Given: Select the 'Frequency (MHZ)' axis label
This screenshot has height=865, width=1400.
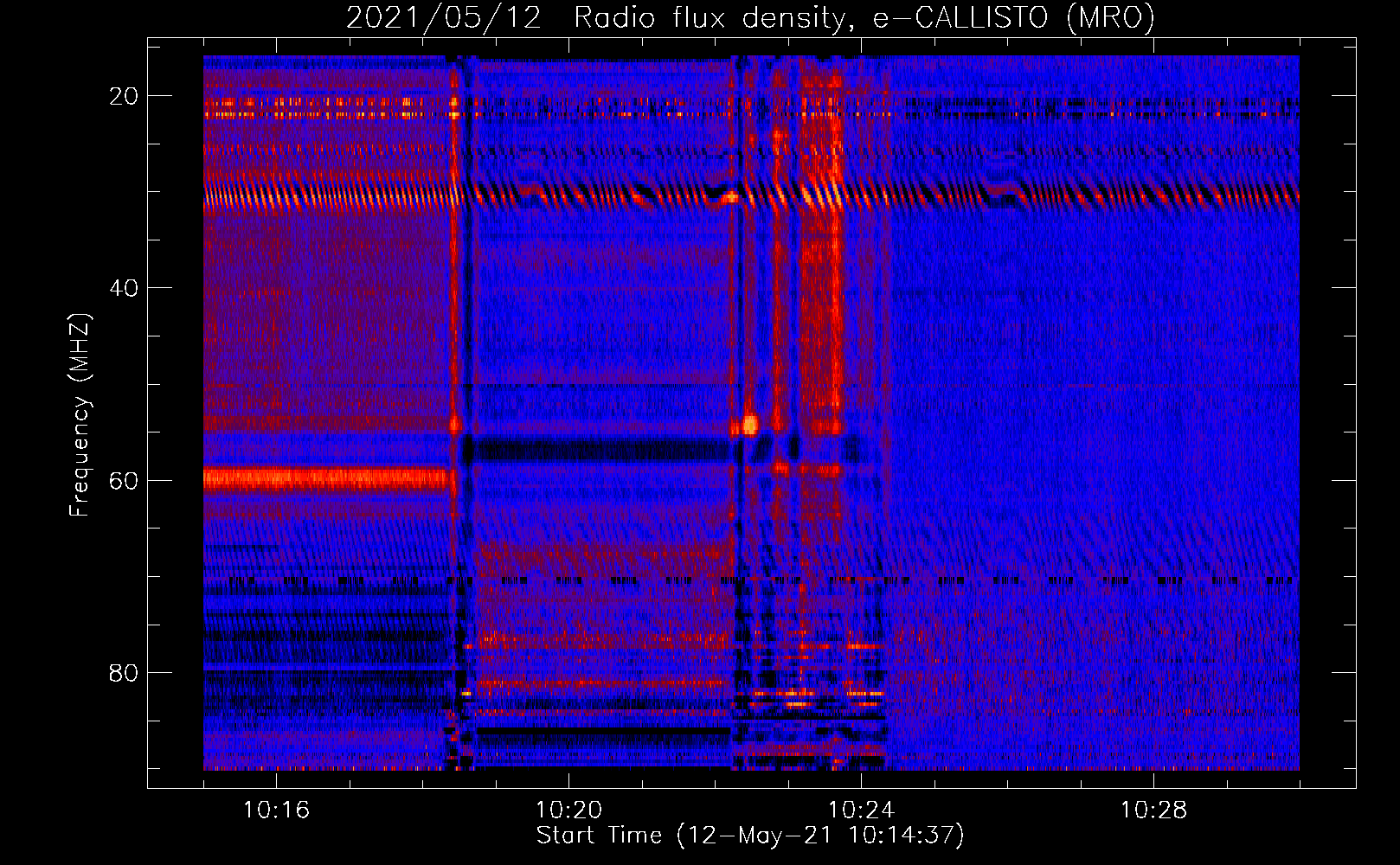Looking at the screenshot, I should pos(80,414).
